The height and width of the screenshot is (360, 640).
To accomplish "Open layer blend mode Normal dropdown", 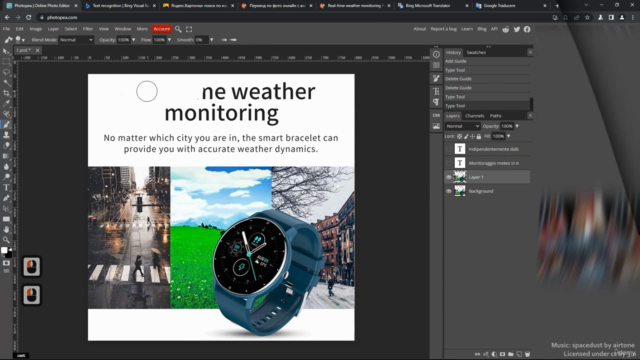I will pyautogui.click(x=462, y=126).
